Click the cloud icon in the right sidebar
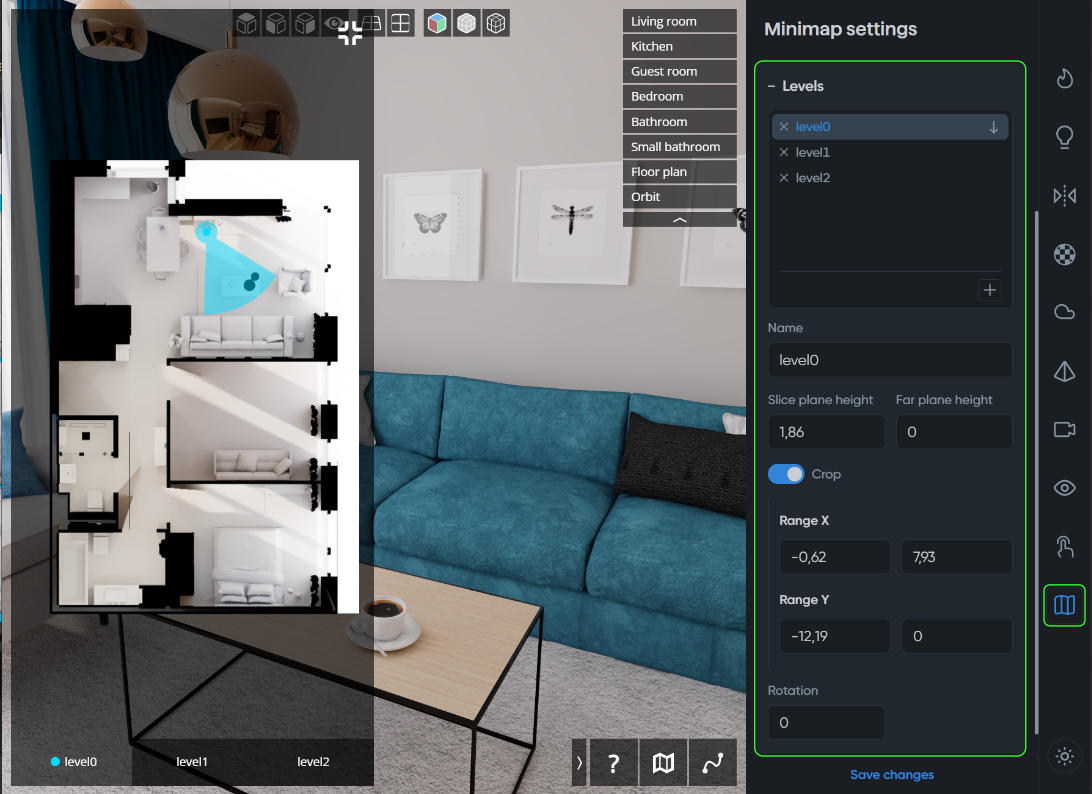1092x794 pixels. [1064, 312]
